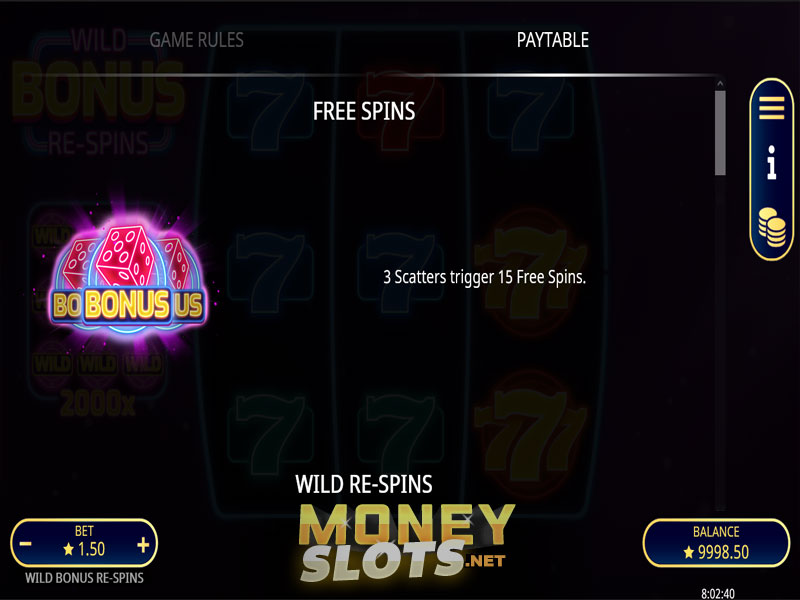Click the star icon beside bet value
Image resolution: width=800 pixels, height=600 pixels.
(68, 549)
